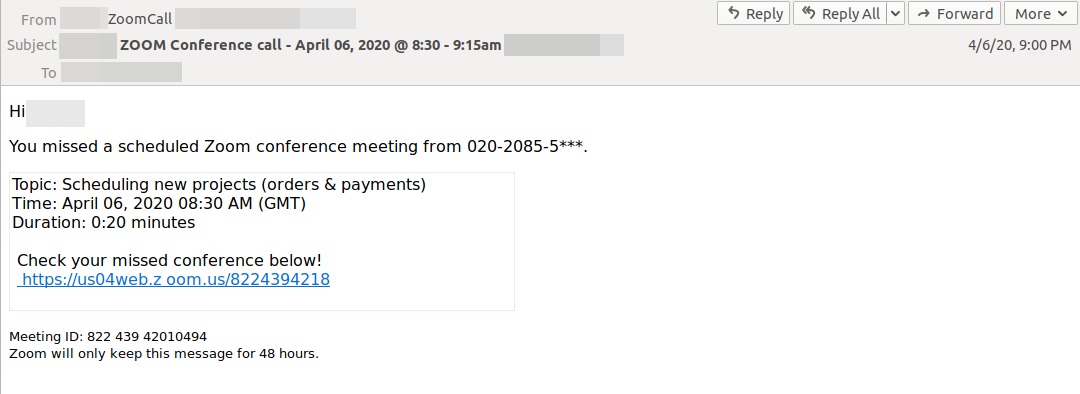Click the 4/6/20, 9:00 PM date
1080x394 pixels.
[x=1019, y=45]
